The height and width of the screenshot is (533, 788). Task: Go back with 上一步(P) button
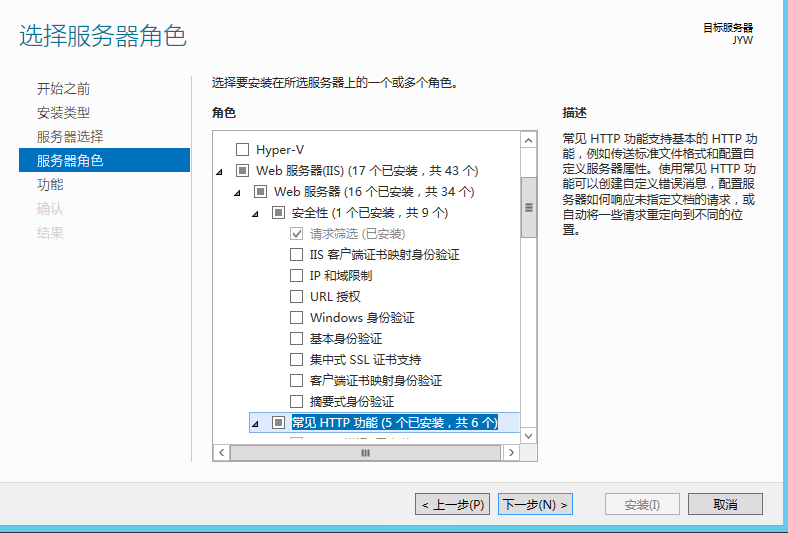coord(452,505)
